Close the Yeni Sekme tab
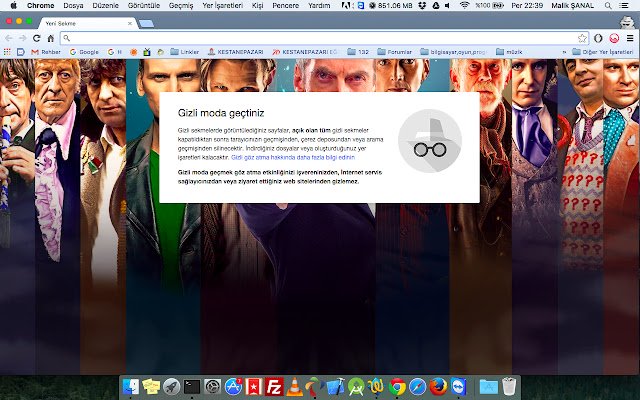 point(130,23)
